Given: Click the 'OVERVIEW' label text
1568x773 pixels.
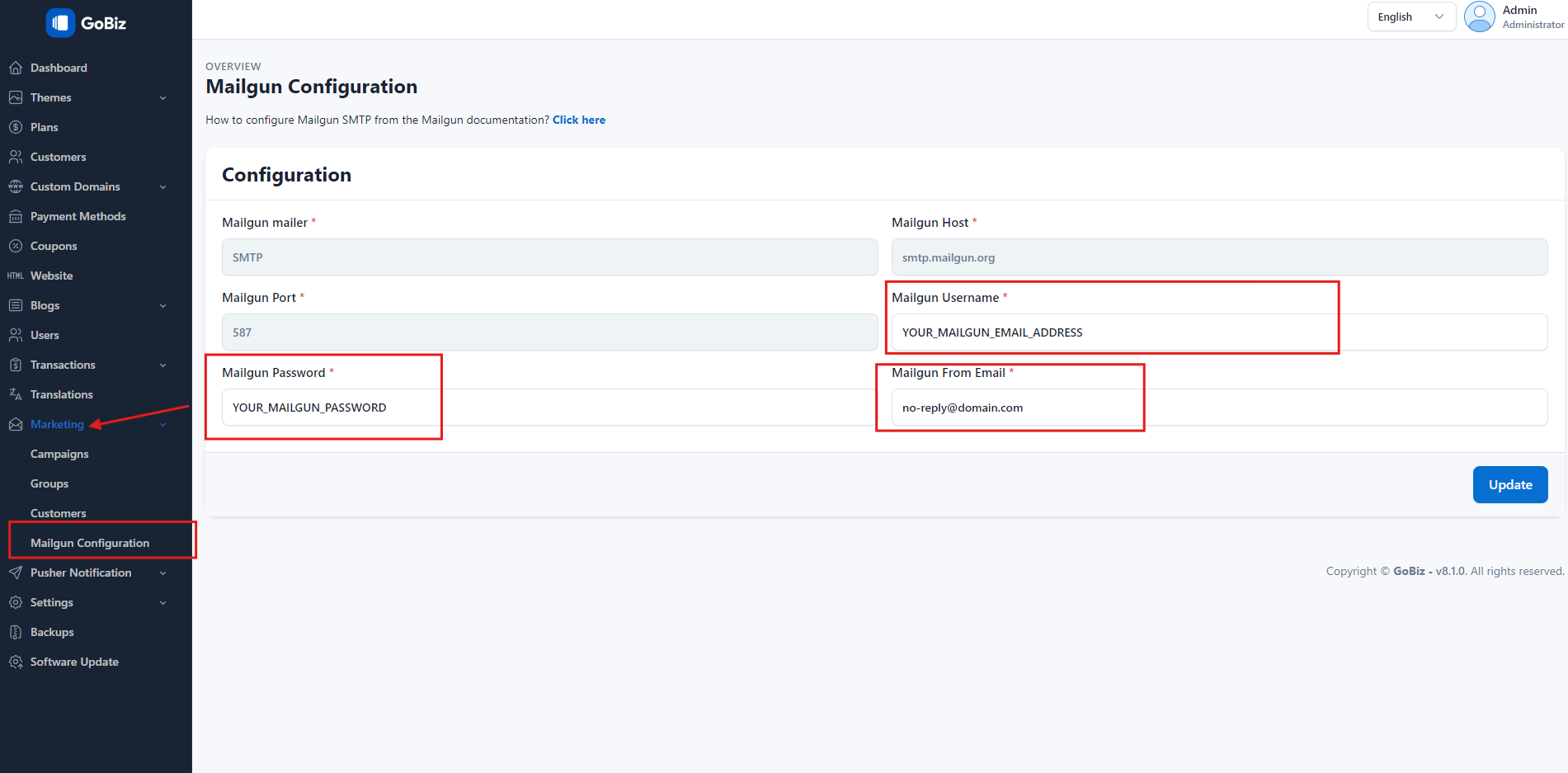Looking at the screenshot, I should (233, 67).
